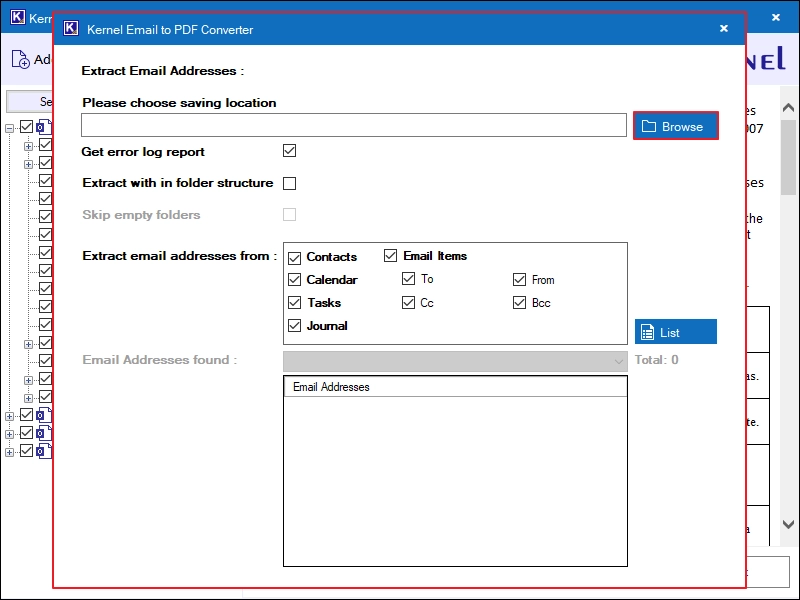Click the saving location input field
Screen dimensions: 800x600
coord(354,126)
